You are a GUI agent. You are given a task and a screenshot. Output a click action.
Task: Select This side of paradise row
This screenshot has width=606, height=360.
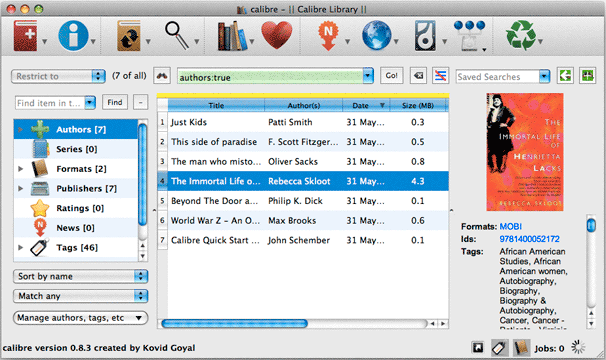pos(308,142)
